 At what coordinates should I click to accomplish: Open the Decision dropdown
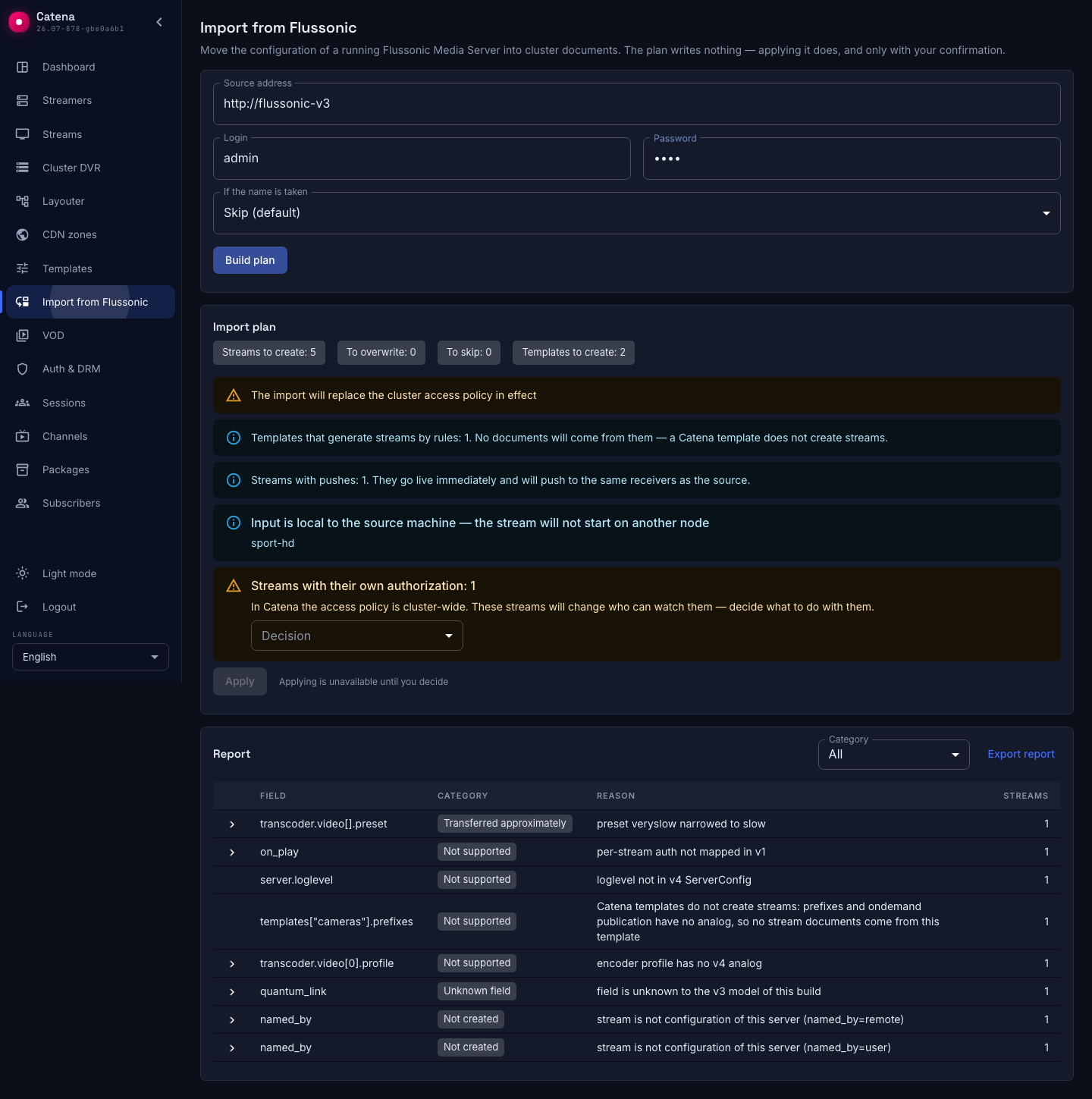357,636
